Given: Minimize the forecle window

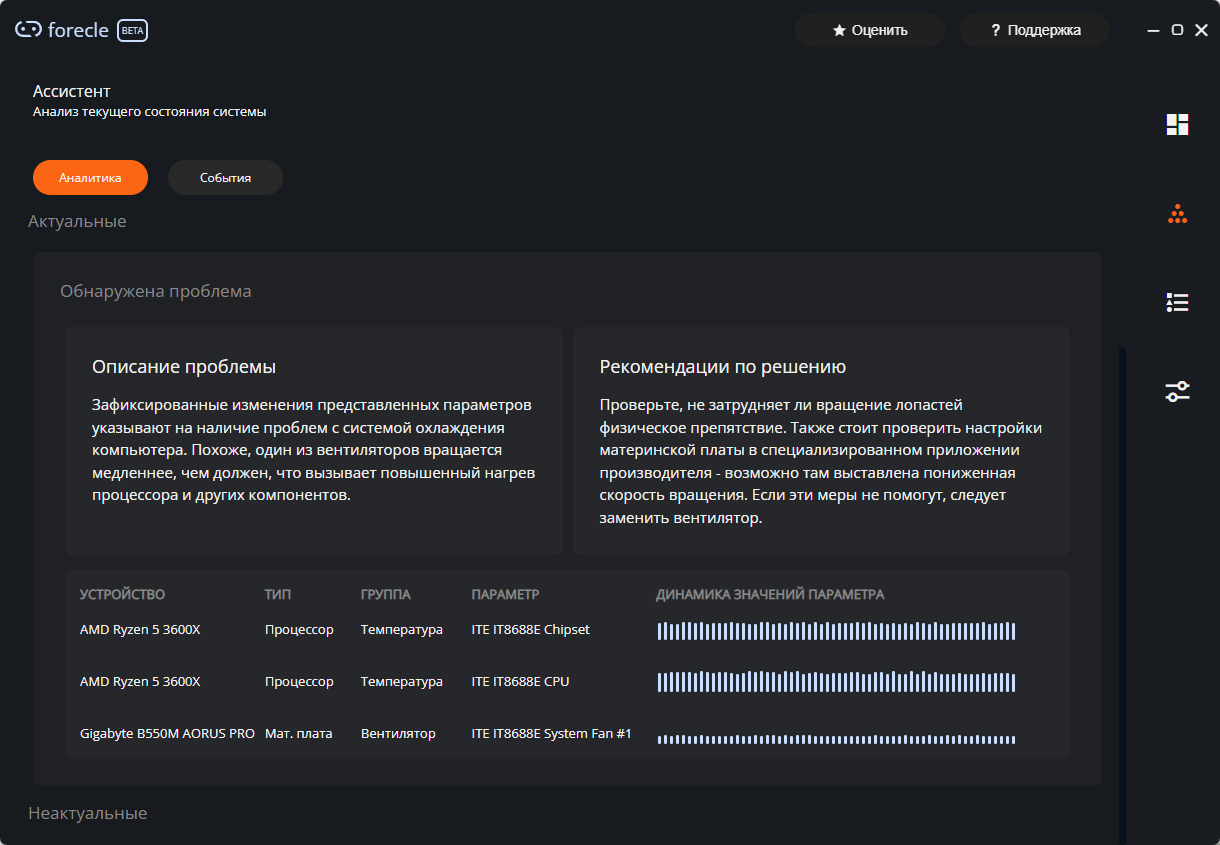Looking at the screenshot, I should click(x=1153, y=30).
